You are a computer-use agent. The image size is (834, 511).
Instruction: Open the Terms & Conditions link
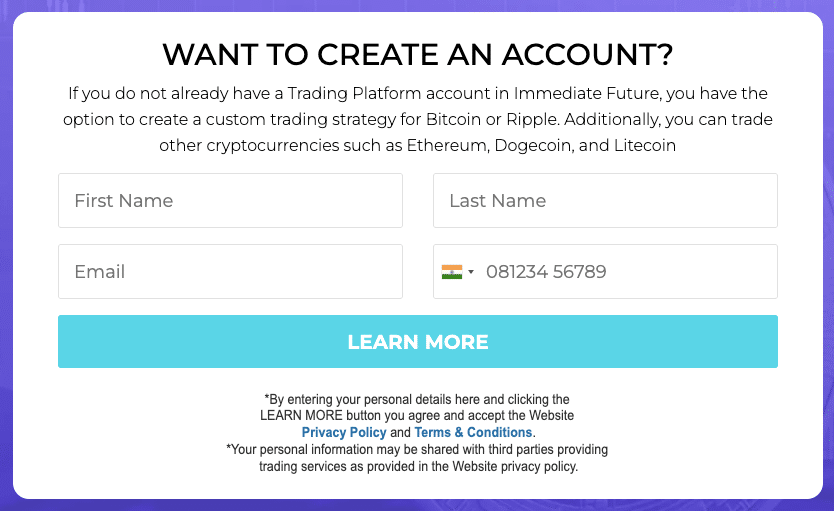(x=473, y=432)
